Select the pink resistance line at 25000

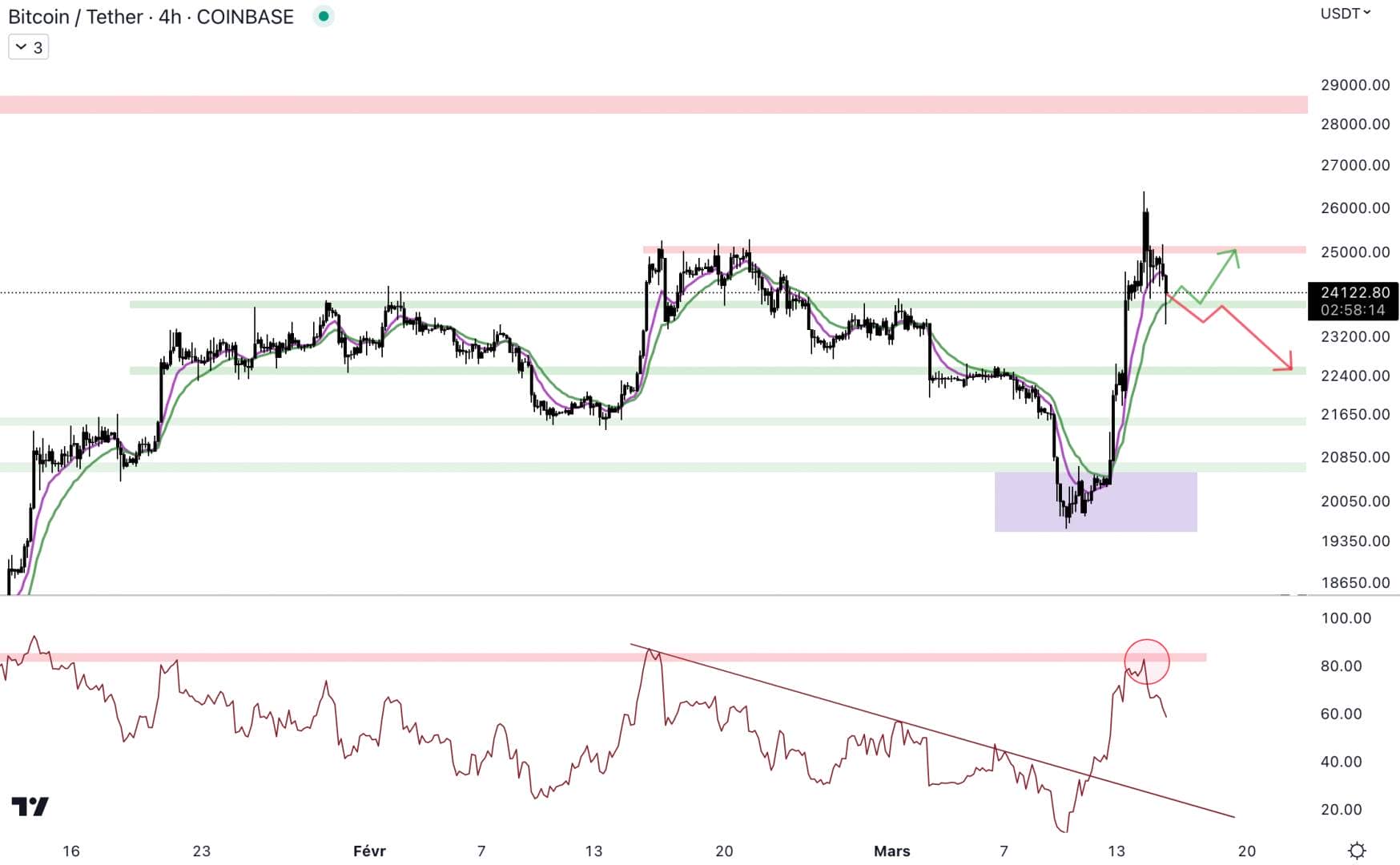click(974, 250)
